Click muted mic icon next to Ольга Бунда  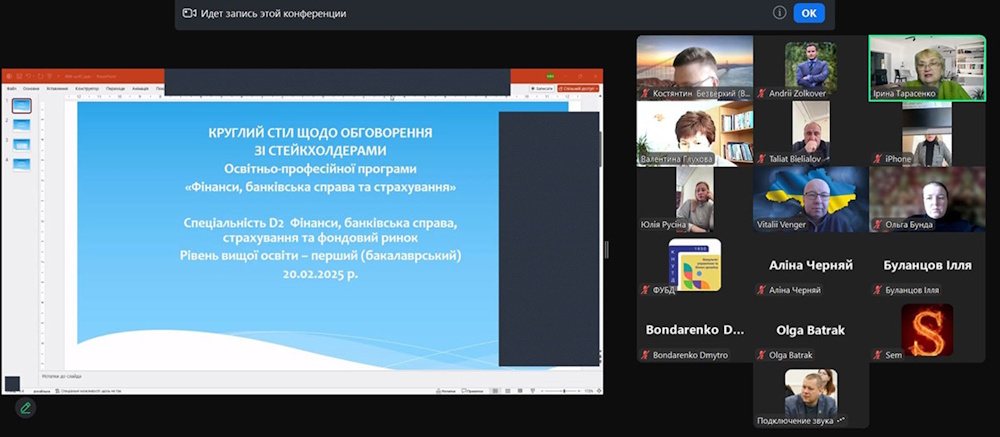878,225
